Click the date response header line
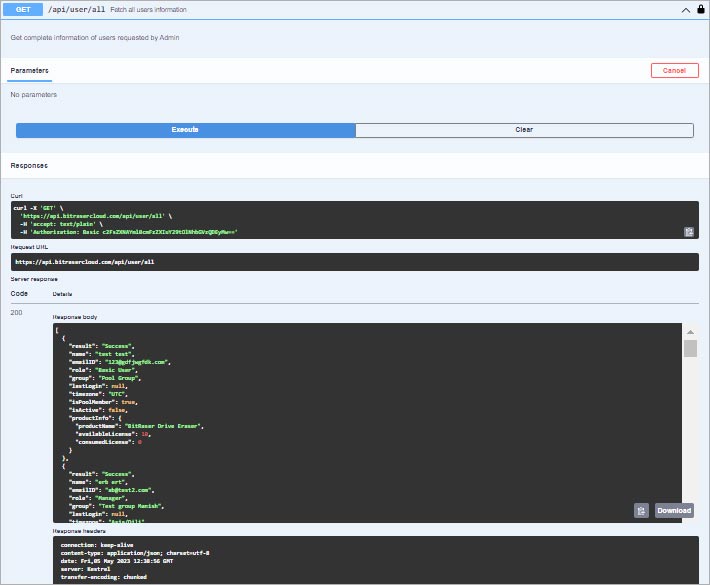This screenshot has width=710, height=585. click(x=117, y=561)
